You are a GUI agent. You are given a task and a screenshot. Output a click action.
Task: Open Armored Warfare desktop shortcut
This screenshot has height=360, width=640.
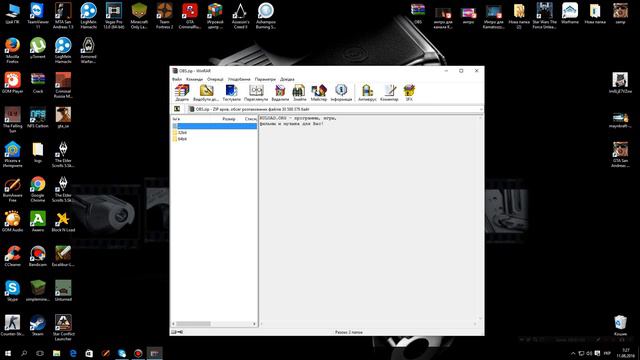(x=88, y=50)
